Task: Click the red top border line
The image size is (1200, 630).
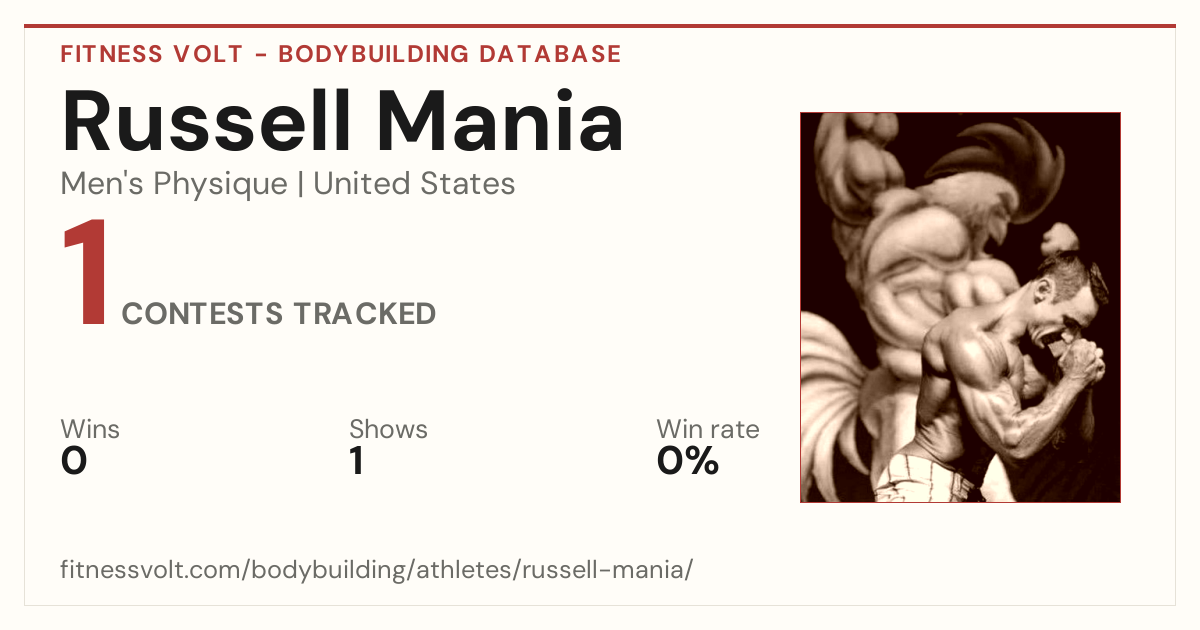Action: pyautogui.click(x=600, y=26)
